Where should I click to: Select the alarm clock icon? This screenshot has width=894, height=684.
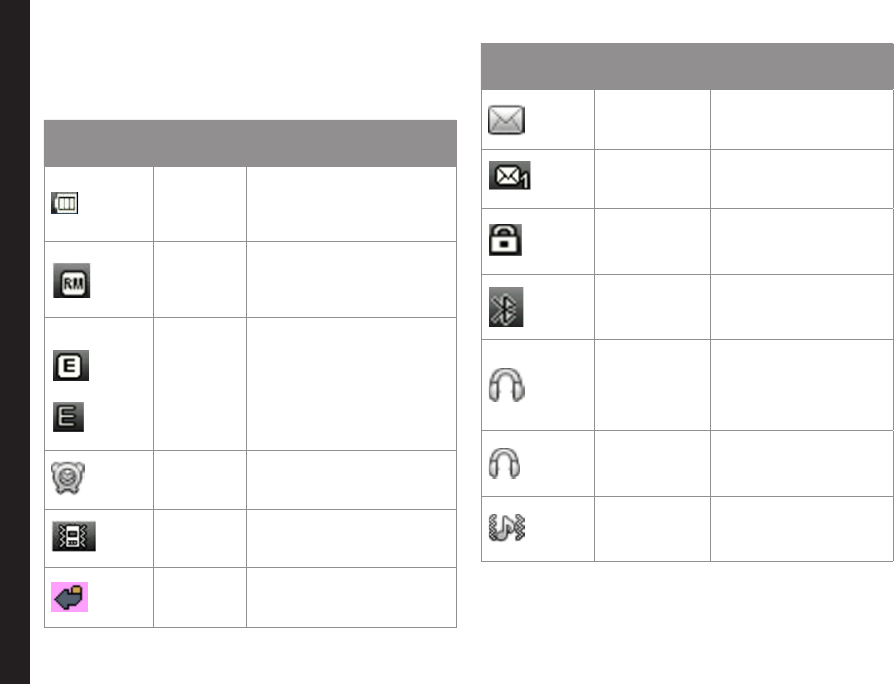[x=68, y=478]
